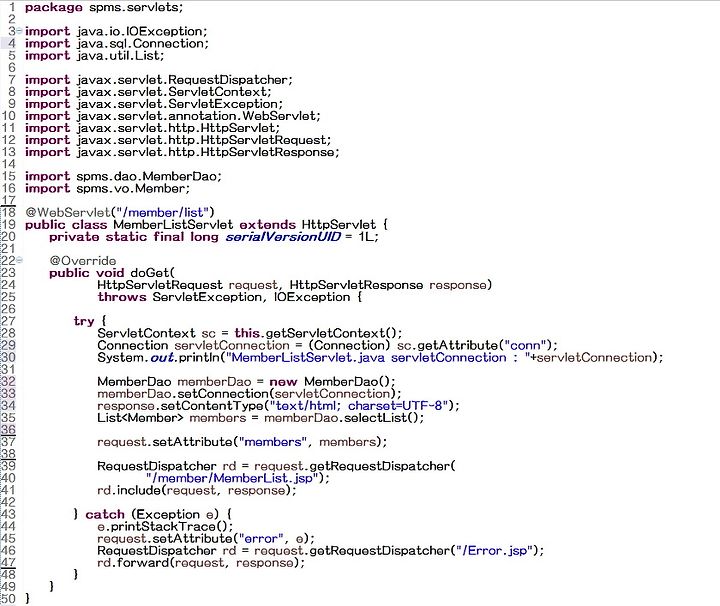Click the 'package spms.servlets;' line
The image size is (720, 606).
pos(104,7)
